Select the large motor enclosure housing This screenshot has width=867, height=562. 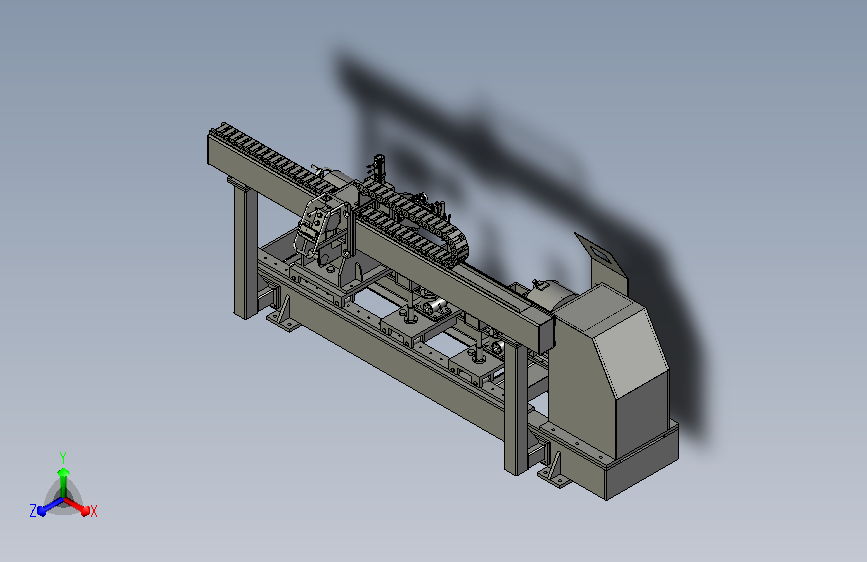(608, 371)
